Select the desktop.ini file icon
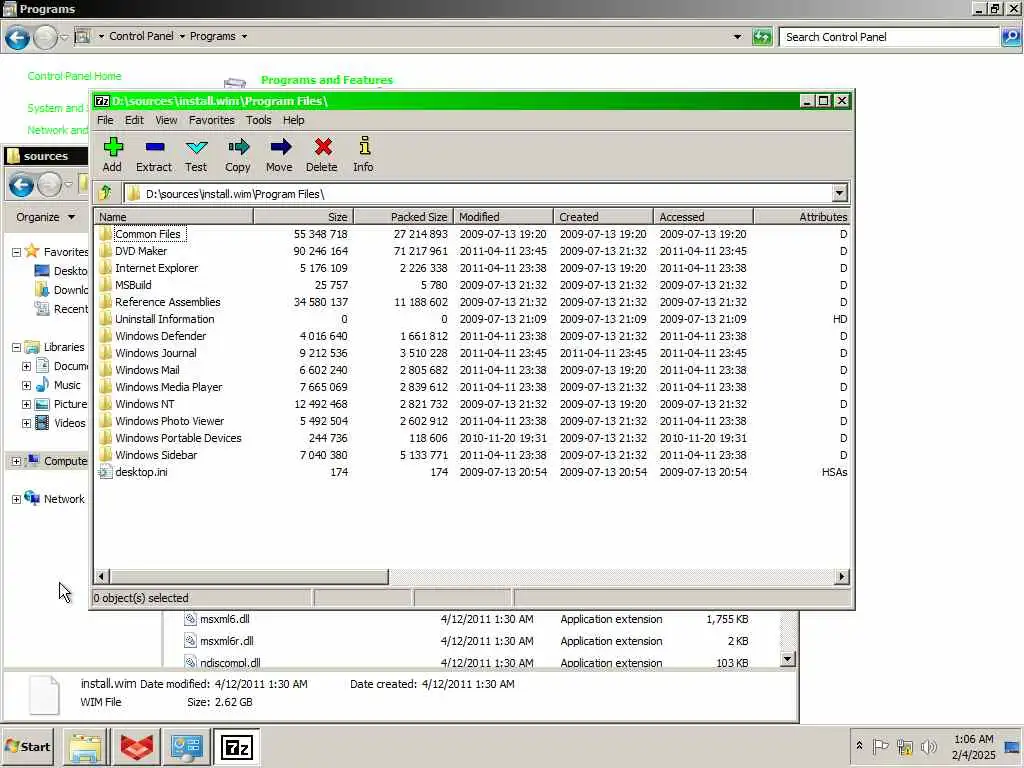This screenshot has width=1024, height=768. point(105,472)
